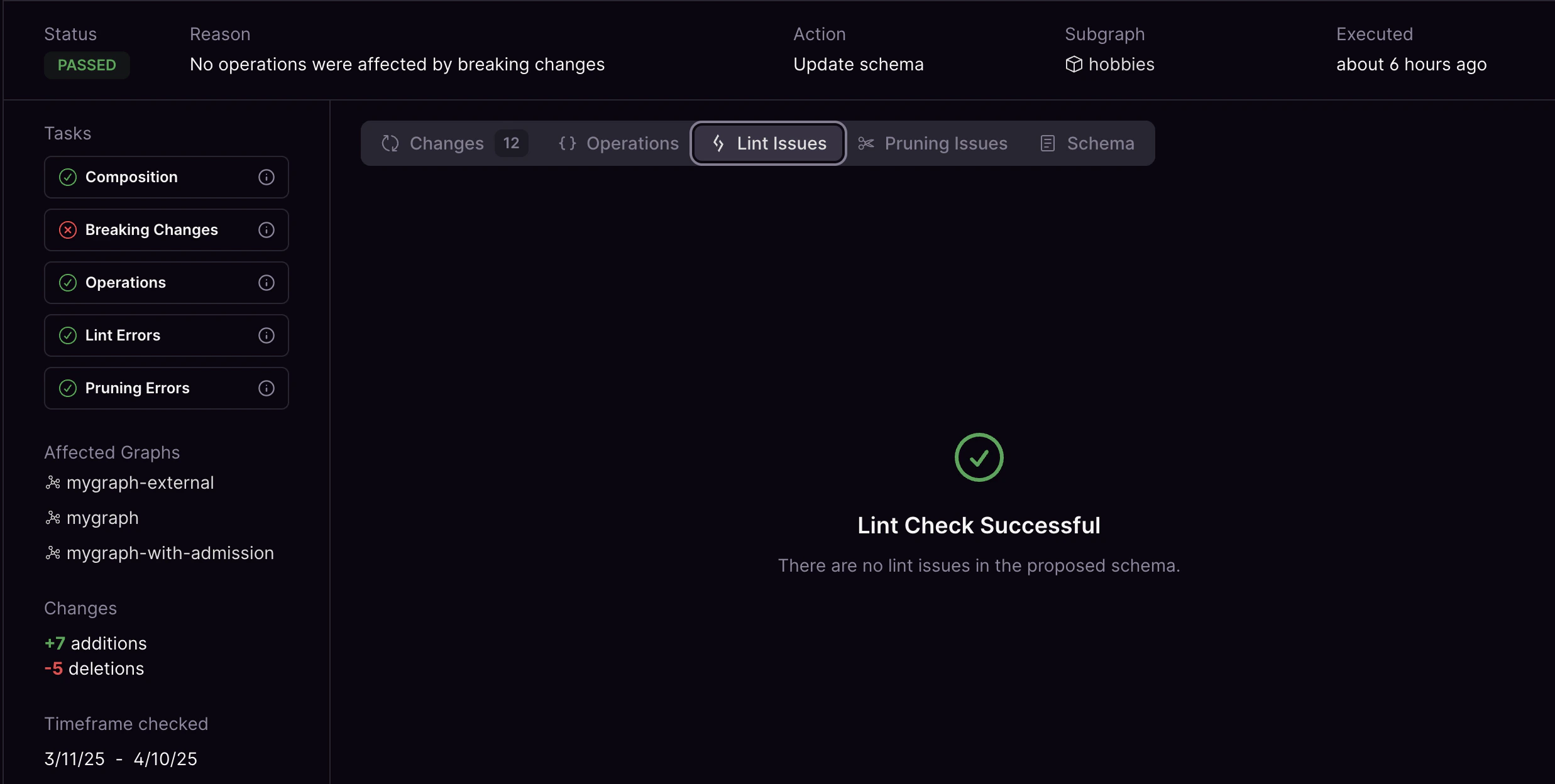Screen dimensions: 1555x784
Task: Click the Breaking Changes failure icon
Action: pos(68,230)
